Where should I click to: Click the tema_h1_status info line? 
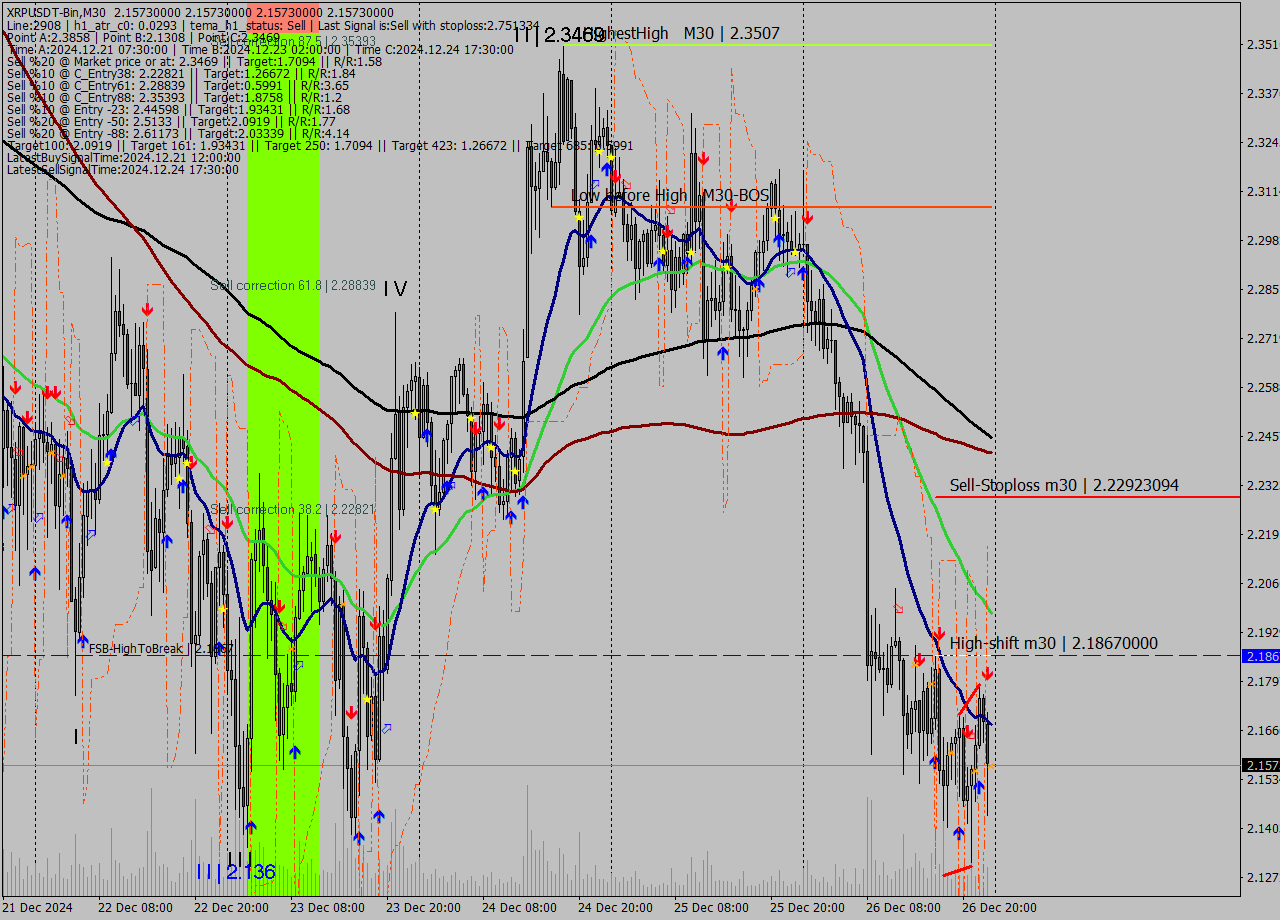point(273,25)
